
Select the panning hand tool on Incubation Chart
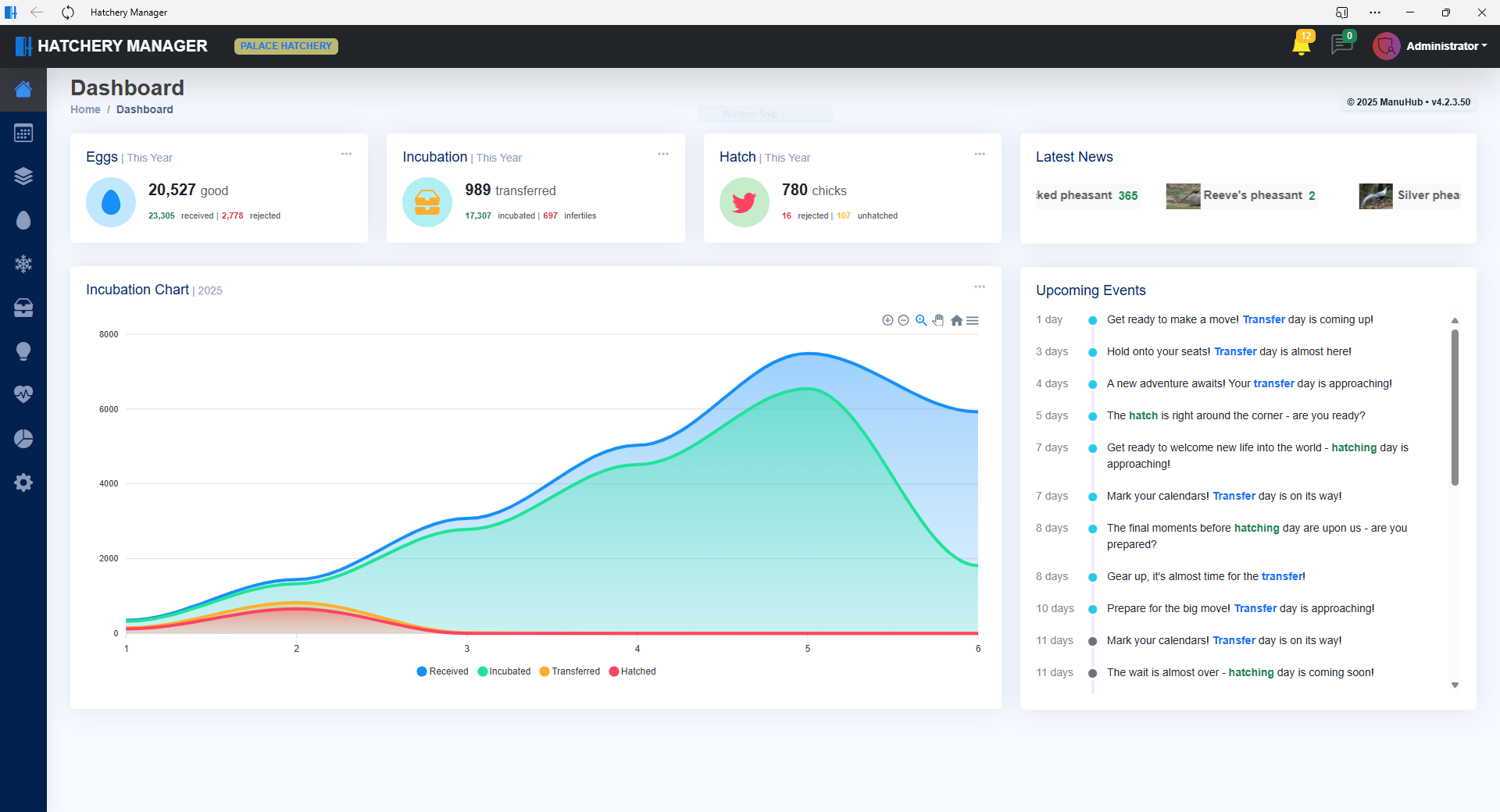[x=938, y=320]
